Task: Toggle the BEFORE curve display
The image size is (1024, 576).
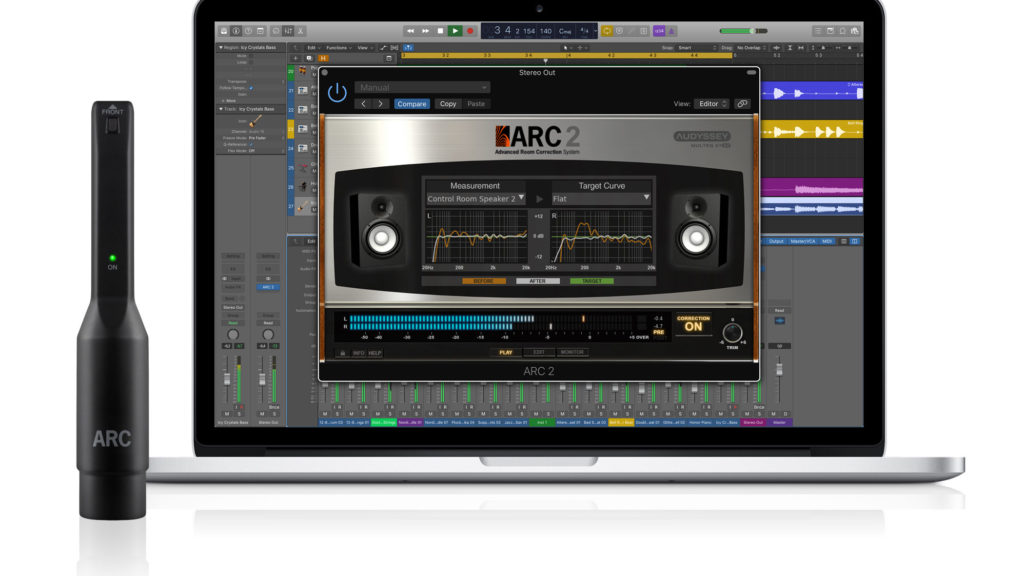Action: tap(483, 281)
